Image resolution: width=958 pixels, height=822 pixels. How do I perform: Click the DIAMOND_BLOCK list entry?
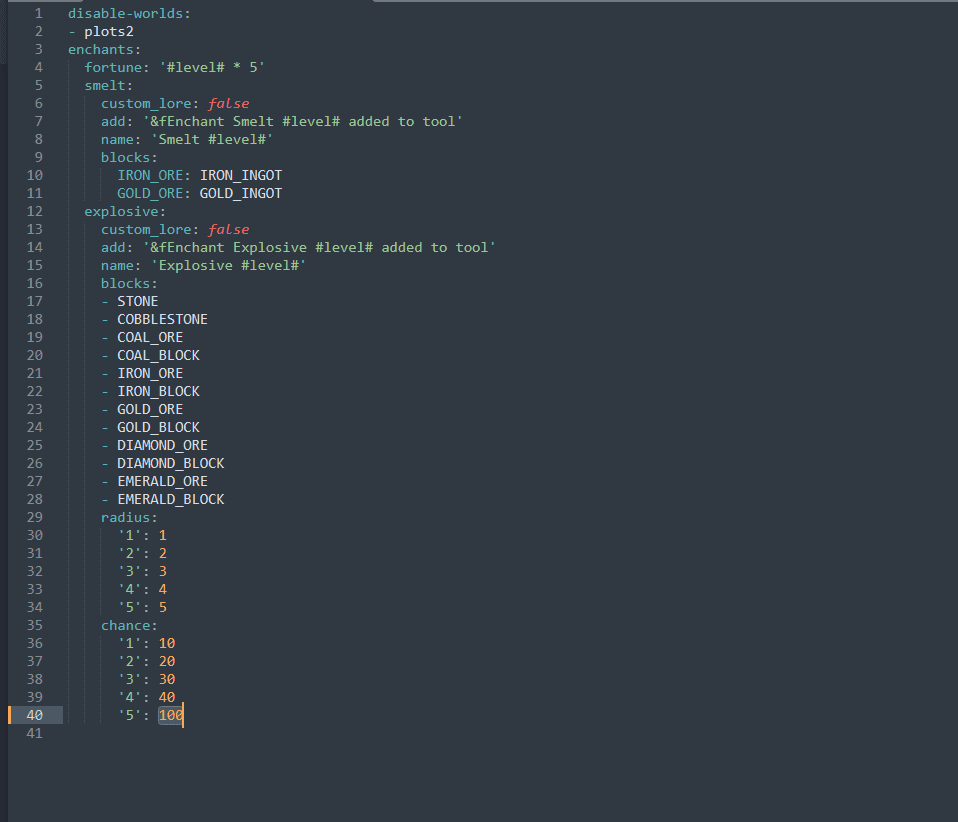click(170, 463)
